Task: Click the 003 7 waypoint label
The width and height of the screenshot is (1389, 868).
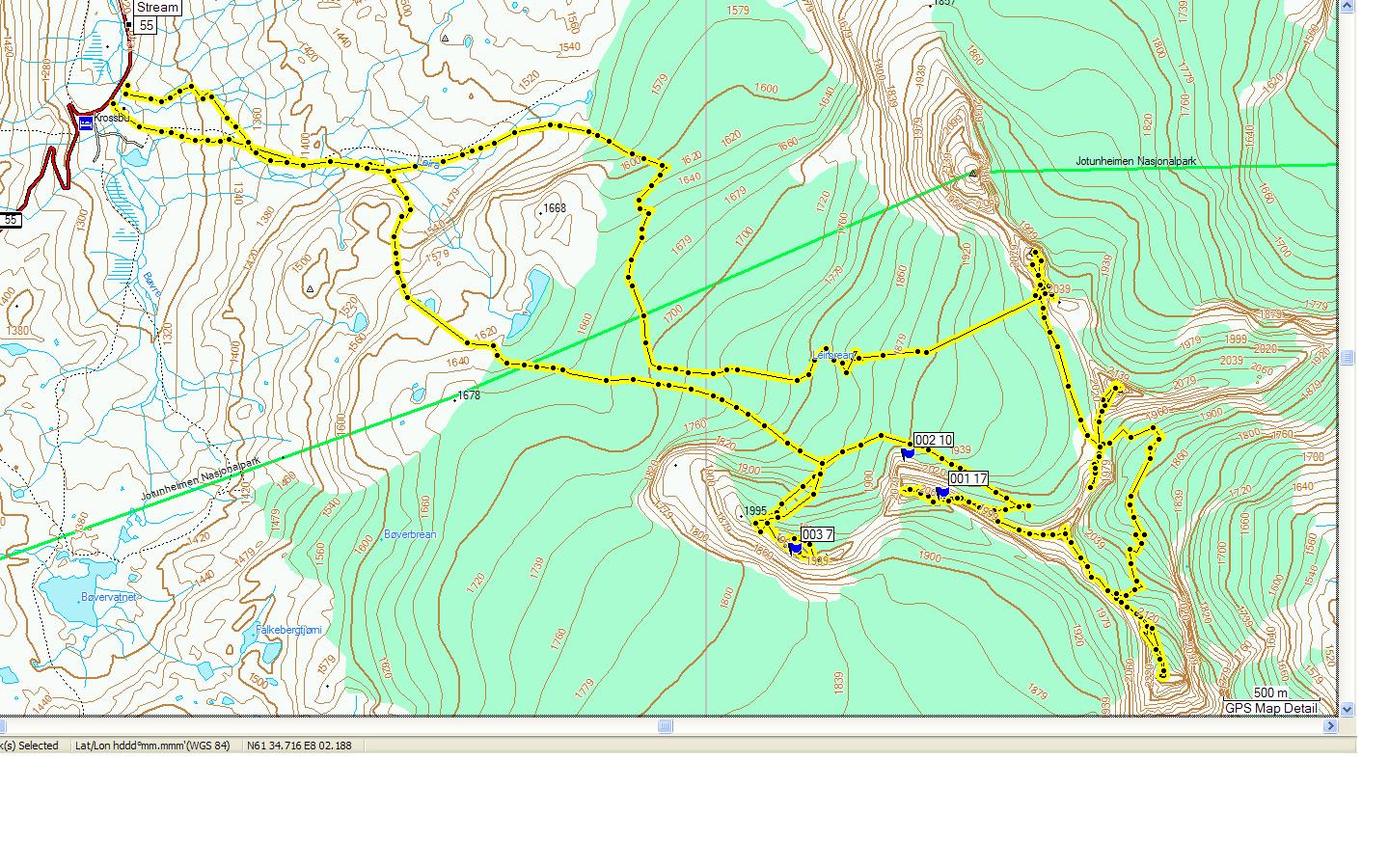Action: [817, 535]
